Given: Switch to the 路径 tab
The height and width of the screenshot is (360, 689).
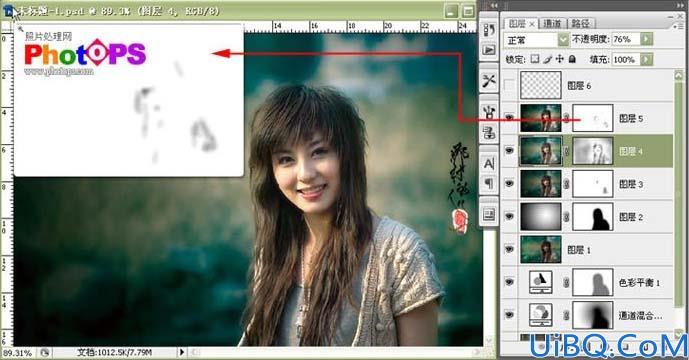Looking at the screenshot, I should click(580, 23).
